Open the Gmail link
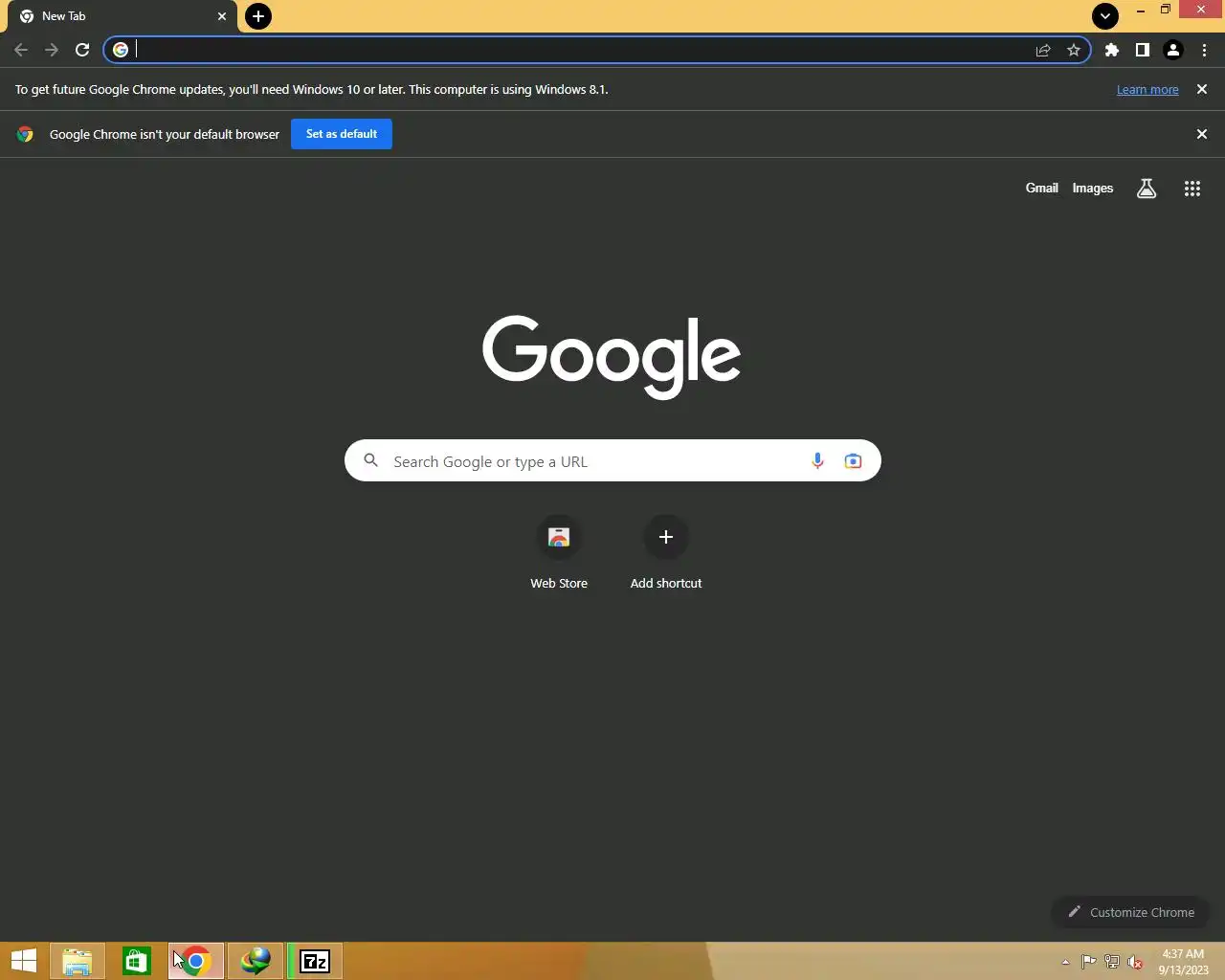The height and width of the screenshot is (980, 1225). (x=1041, y=189)
